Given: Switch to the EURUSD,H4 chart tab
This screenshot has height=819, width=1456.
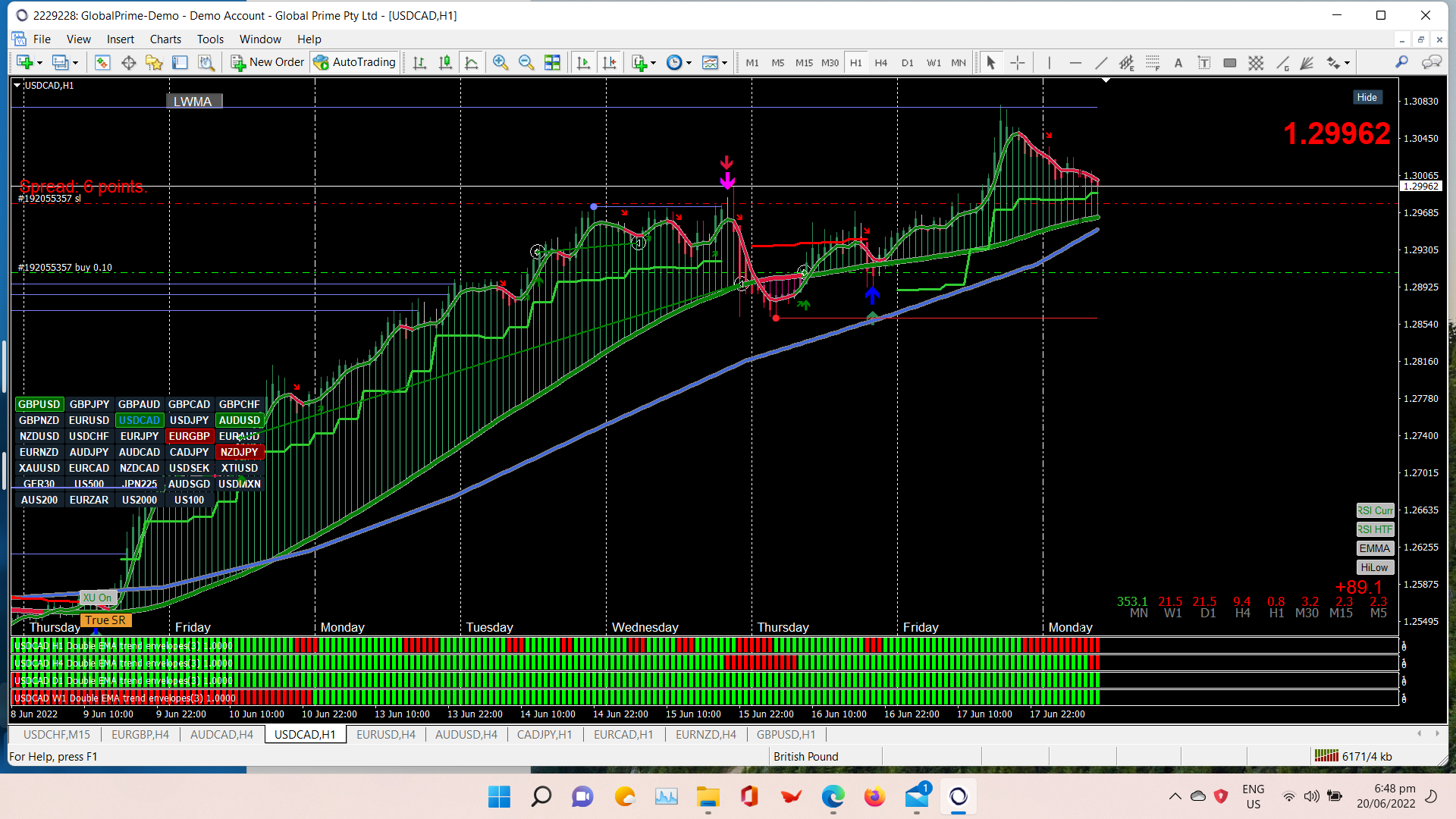Looking at the screenshot, I should 385,734.
